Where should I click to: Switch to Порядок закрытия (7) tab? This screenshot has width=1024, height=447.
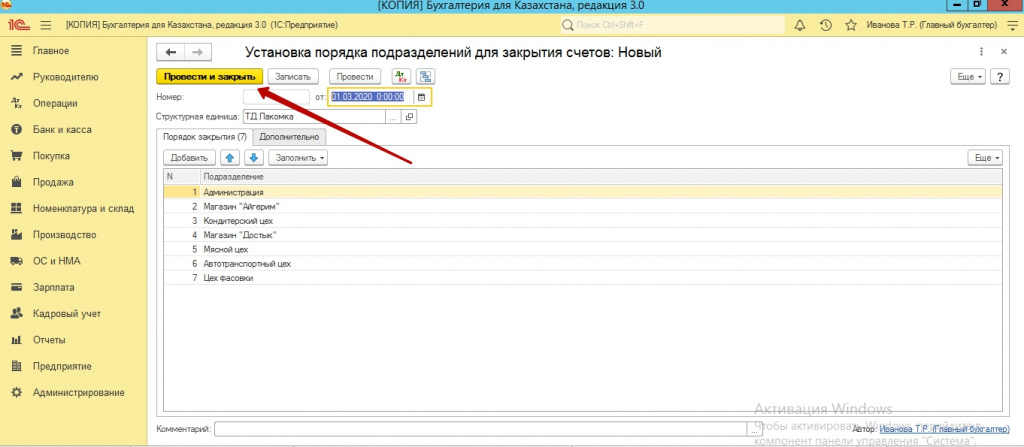(x=205, y=137)
